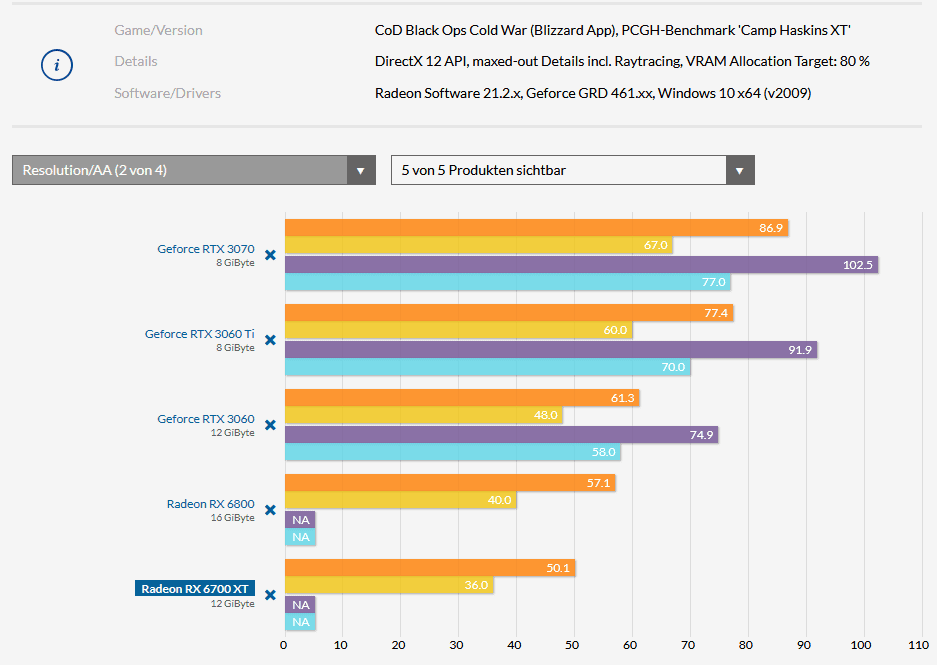Click the Details label
The image size is (940, 665).
coord(136,62)
